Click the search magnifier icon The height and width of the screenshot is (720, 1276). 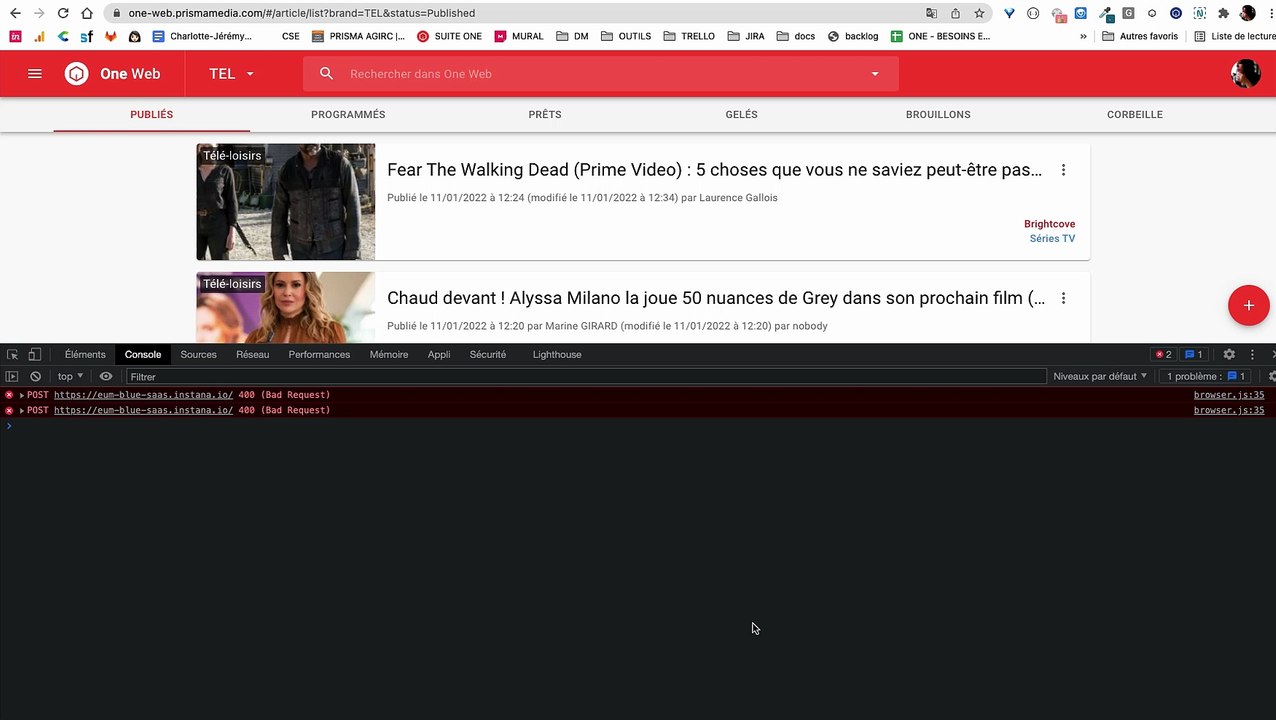326,74
